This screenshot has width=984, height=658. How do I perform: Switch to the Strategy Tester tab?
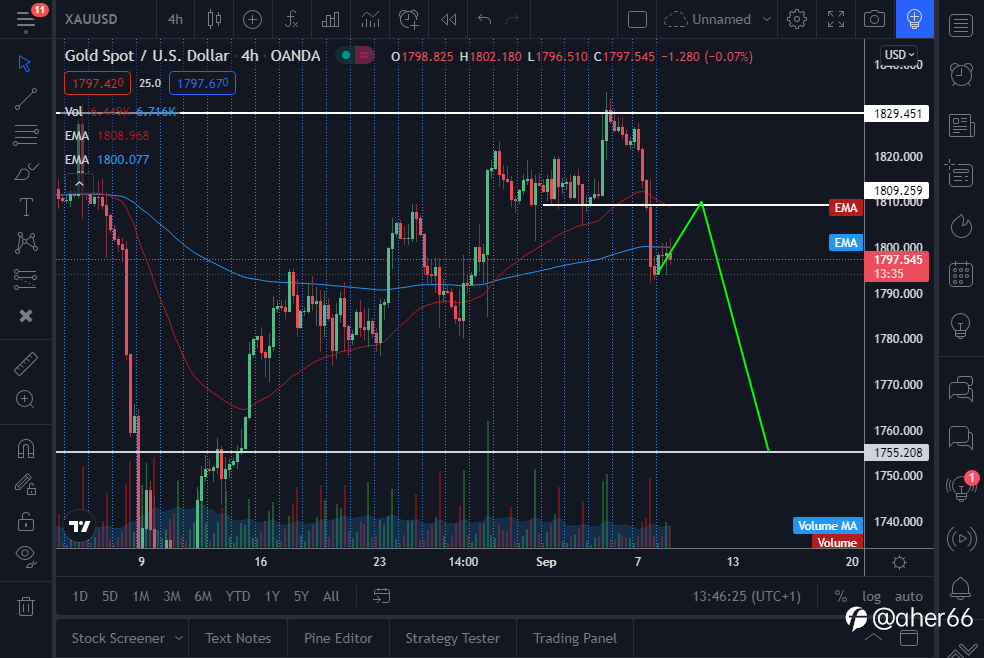452,638
